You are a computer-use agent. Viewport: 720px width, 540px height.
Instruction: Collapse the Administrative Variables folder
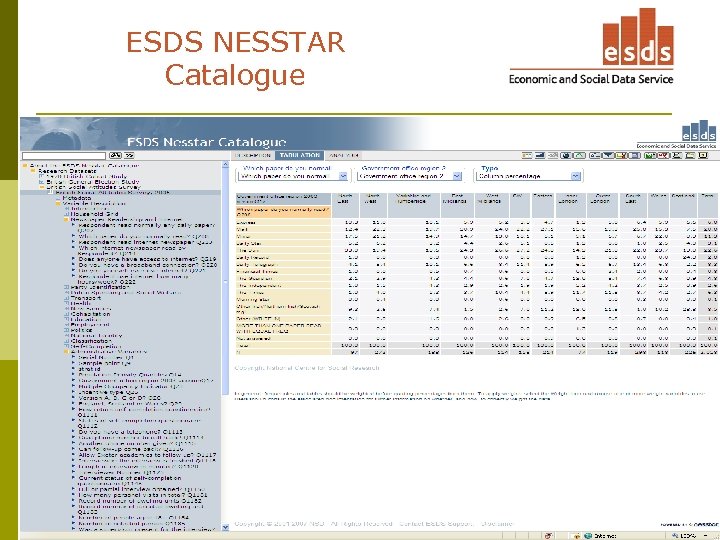[x=67, y=352]
